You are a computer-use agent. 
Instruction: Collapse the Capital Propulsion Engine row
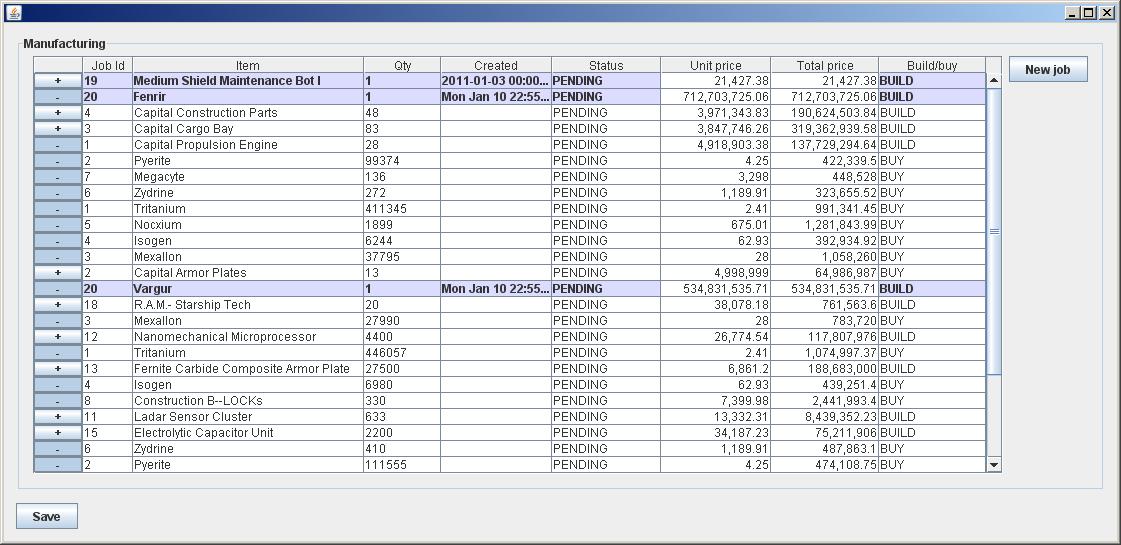[58, 144]
